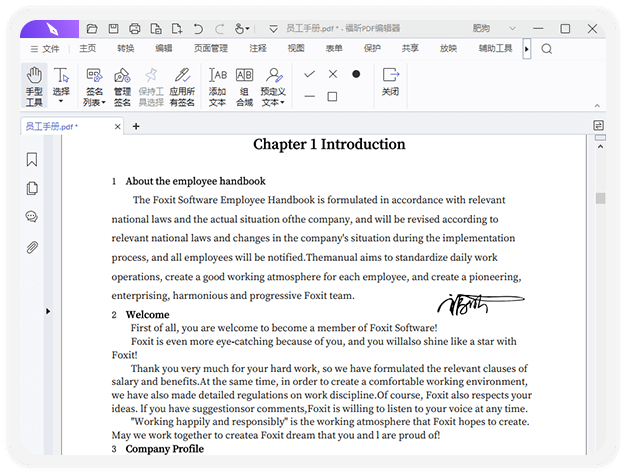Screen dimensions: 626x475
Task: Click the print icon in title bar
Action: point(135,29)
